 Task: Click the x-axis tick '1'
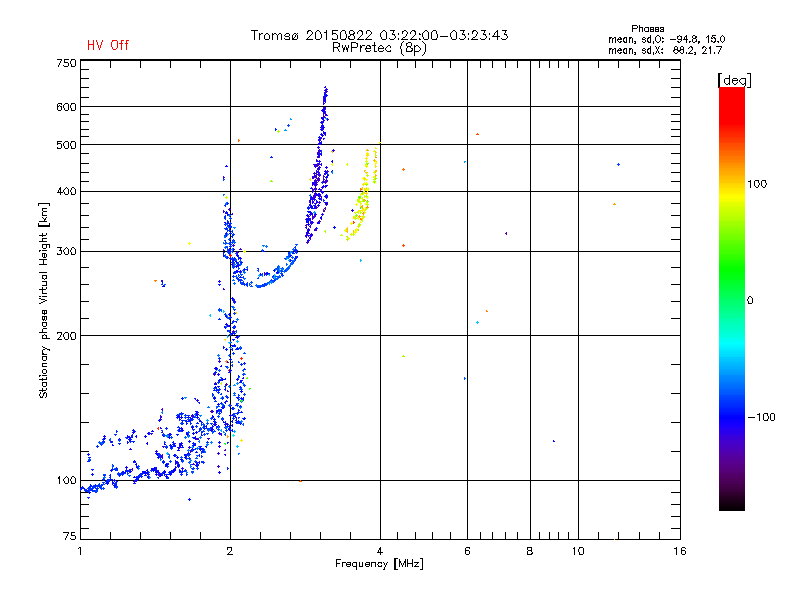pyautogui.click(x=80, y=551)
